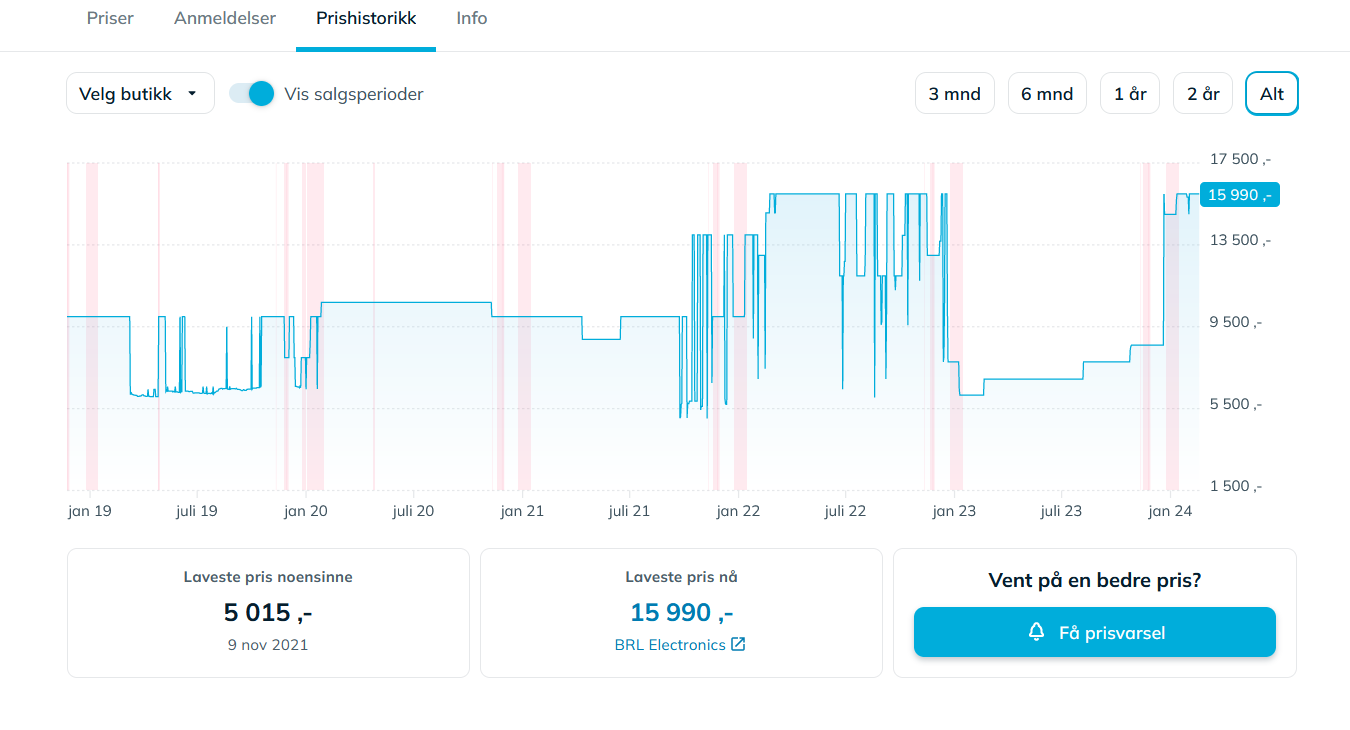Select the 2 år time range
Viewport: 1350px width, 730px height.
point(1203,94)
